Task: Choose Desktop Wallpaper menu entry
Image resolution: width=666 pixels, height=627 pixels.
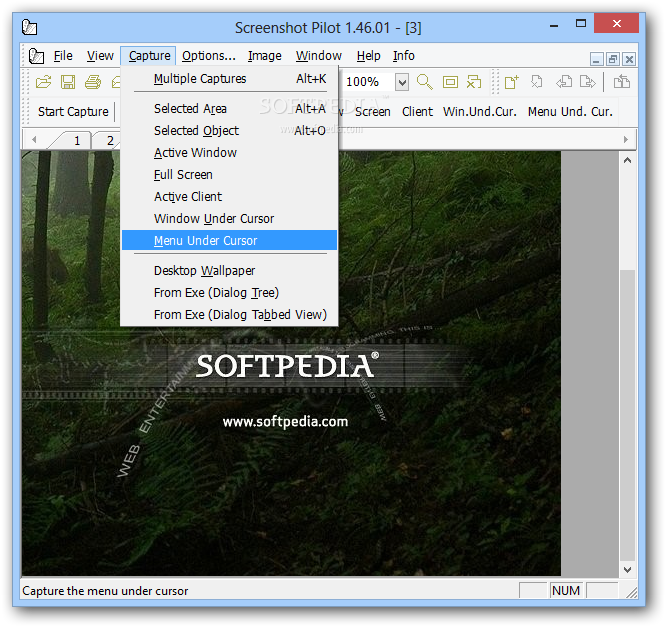Action: pos(229,271)
